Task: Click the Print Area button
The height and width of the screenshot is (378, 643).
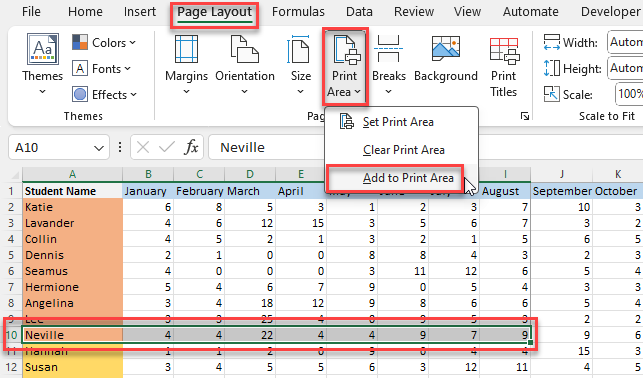Action: coord(344,67)
